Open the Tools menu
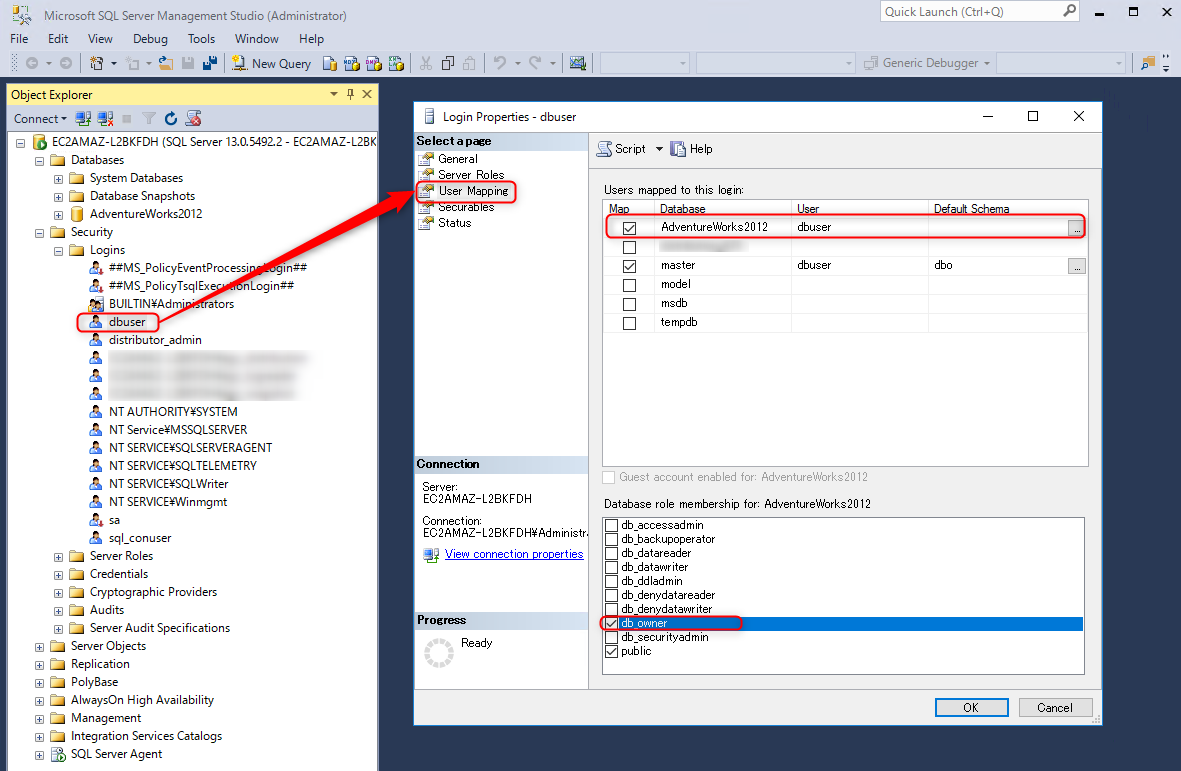 [x=201, y=38]
